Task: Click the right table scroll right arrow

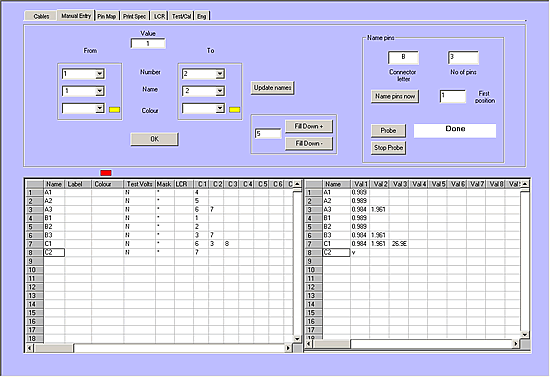Action: click(x=516, y=344)
